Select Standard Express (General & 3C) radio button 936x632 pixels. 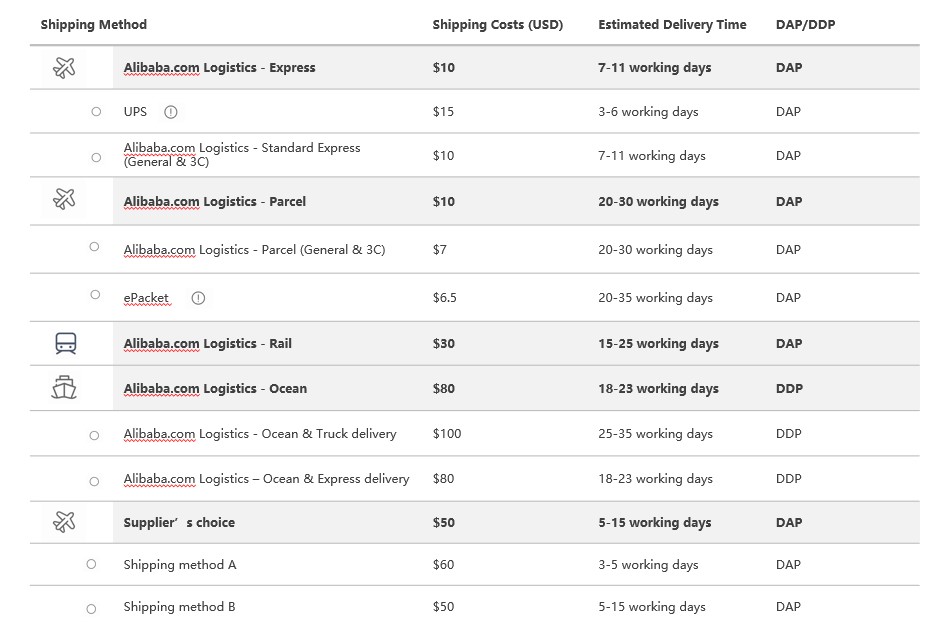click(96, 158)
